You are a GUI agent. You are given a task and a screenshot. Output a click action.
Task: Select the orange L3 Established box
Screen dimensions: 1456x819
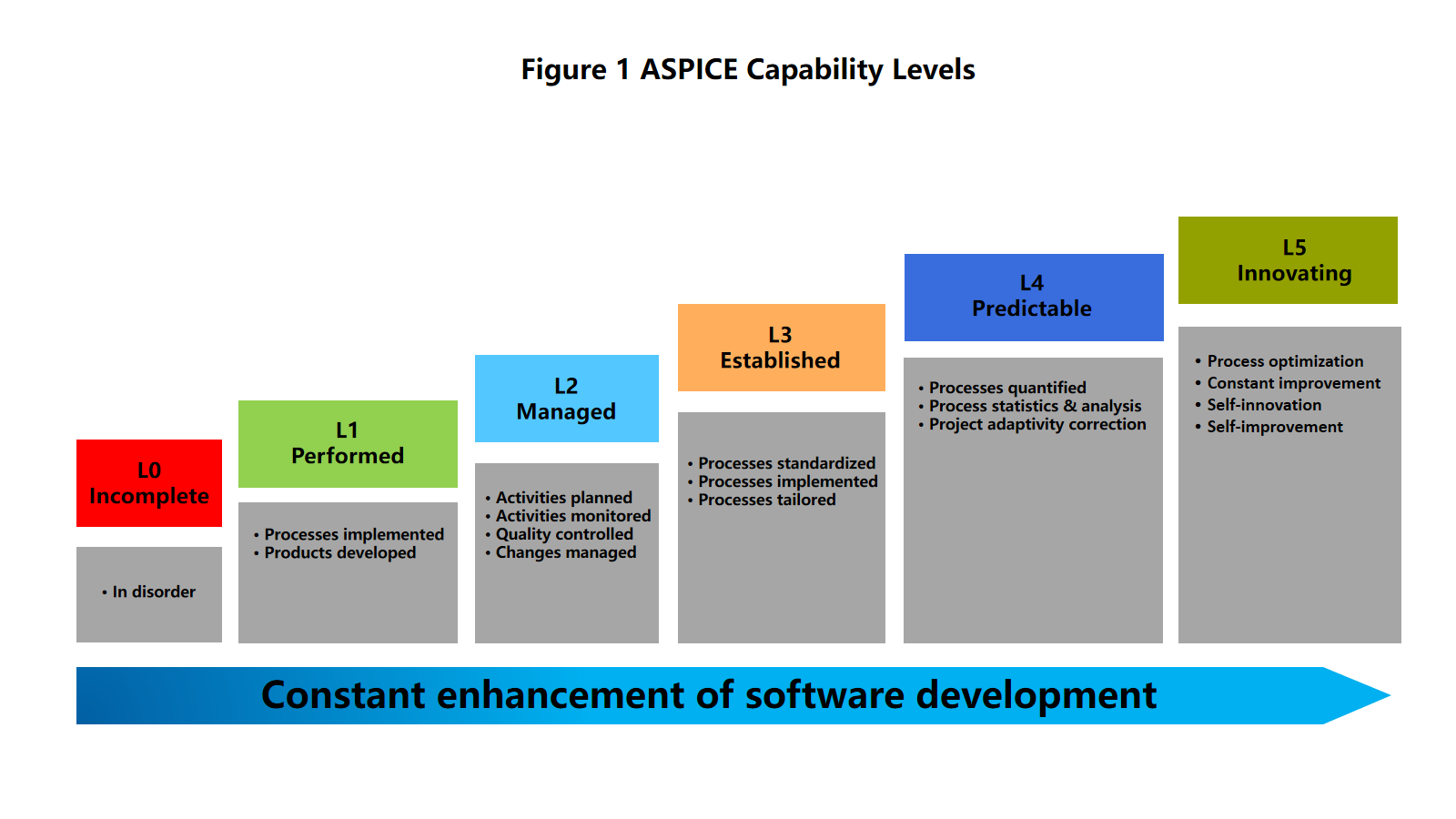coord(781,348)
